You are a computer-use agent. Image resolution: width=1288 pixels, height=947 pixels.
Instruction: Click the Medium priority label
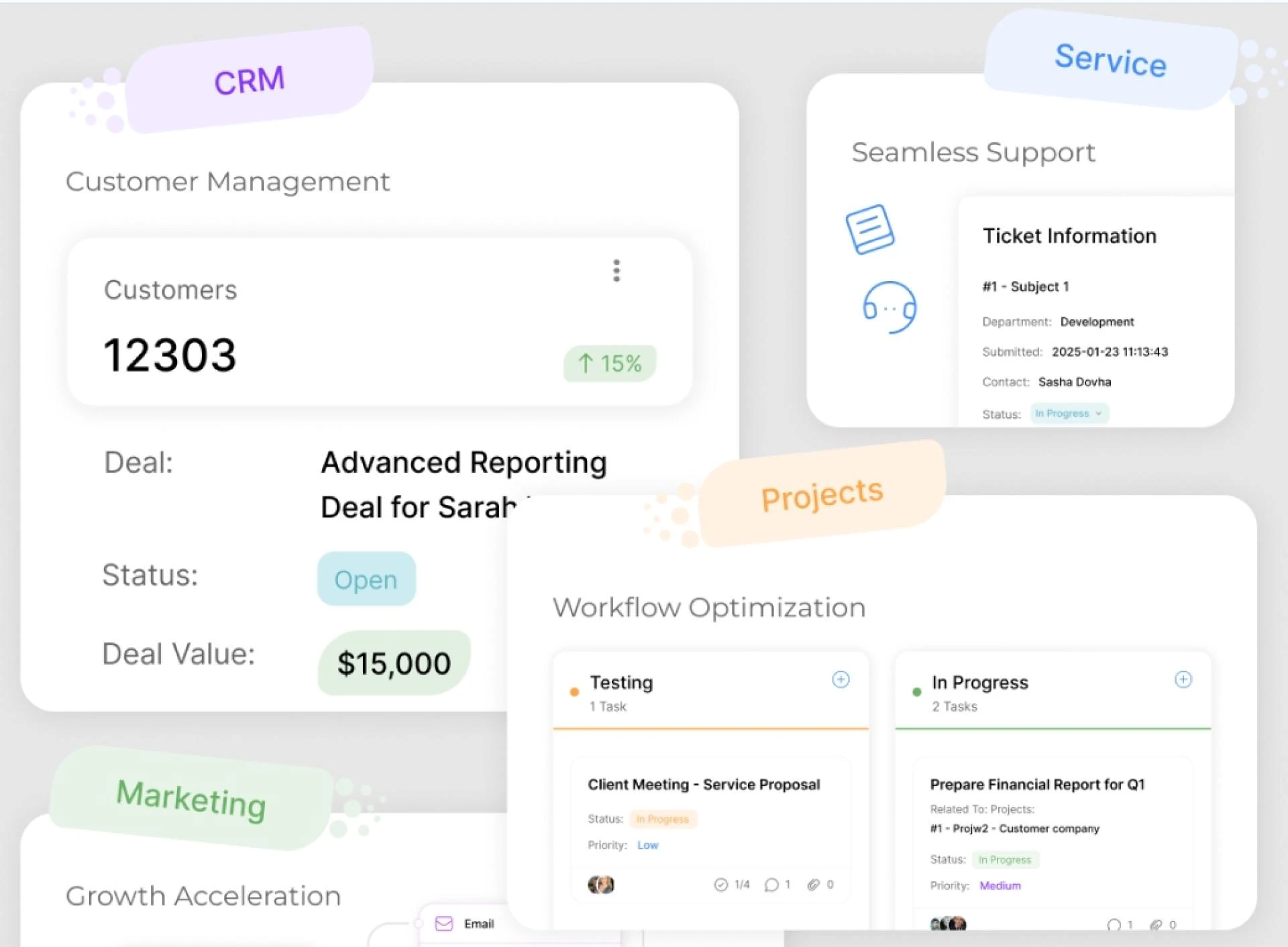[1000, 885]
